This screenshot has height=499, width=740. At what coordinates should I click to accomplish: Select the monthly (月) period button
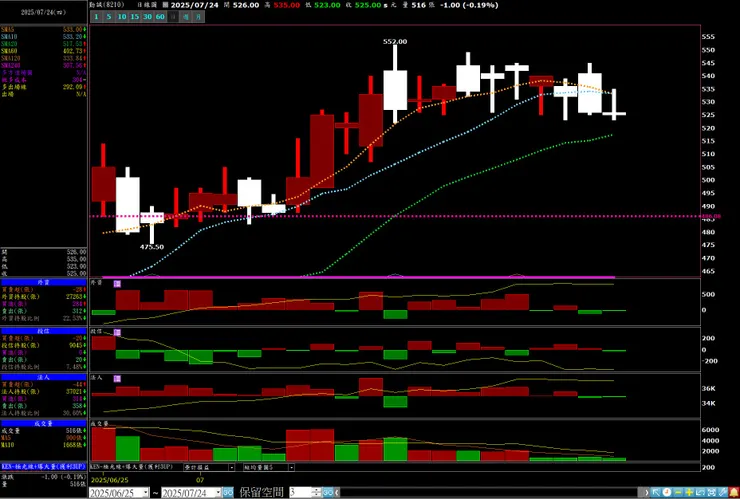pyautogui.click(x=199, y=17)
